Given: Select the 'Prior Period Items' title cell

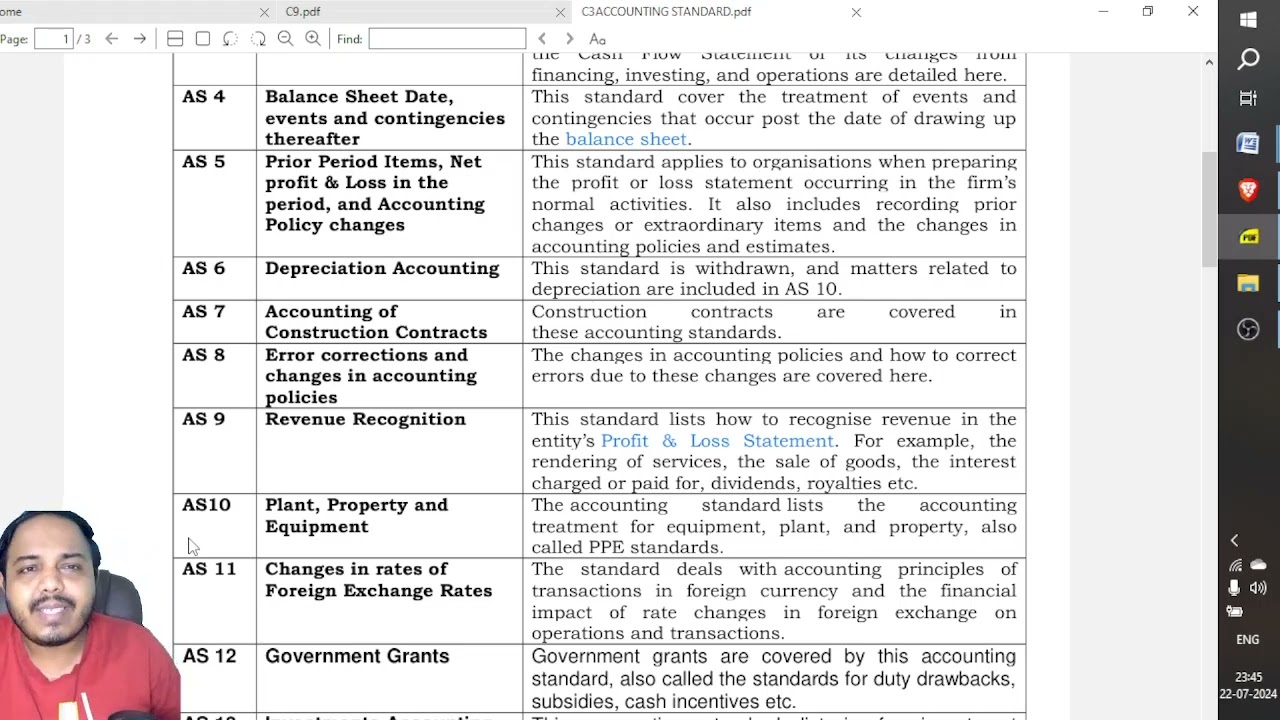Looking at the screenshot, I should [375, 193].
